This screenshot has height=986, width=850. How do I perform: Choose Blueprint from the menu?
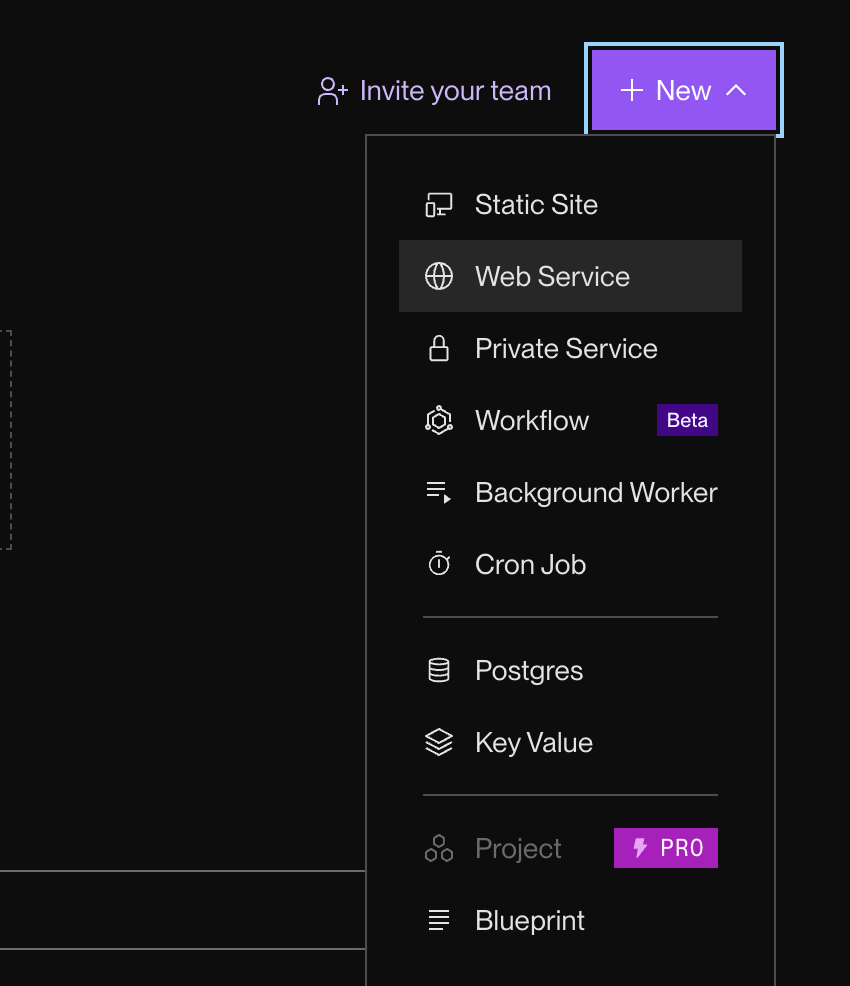point(570,920)
